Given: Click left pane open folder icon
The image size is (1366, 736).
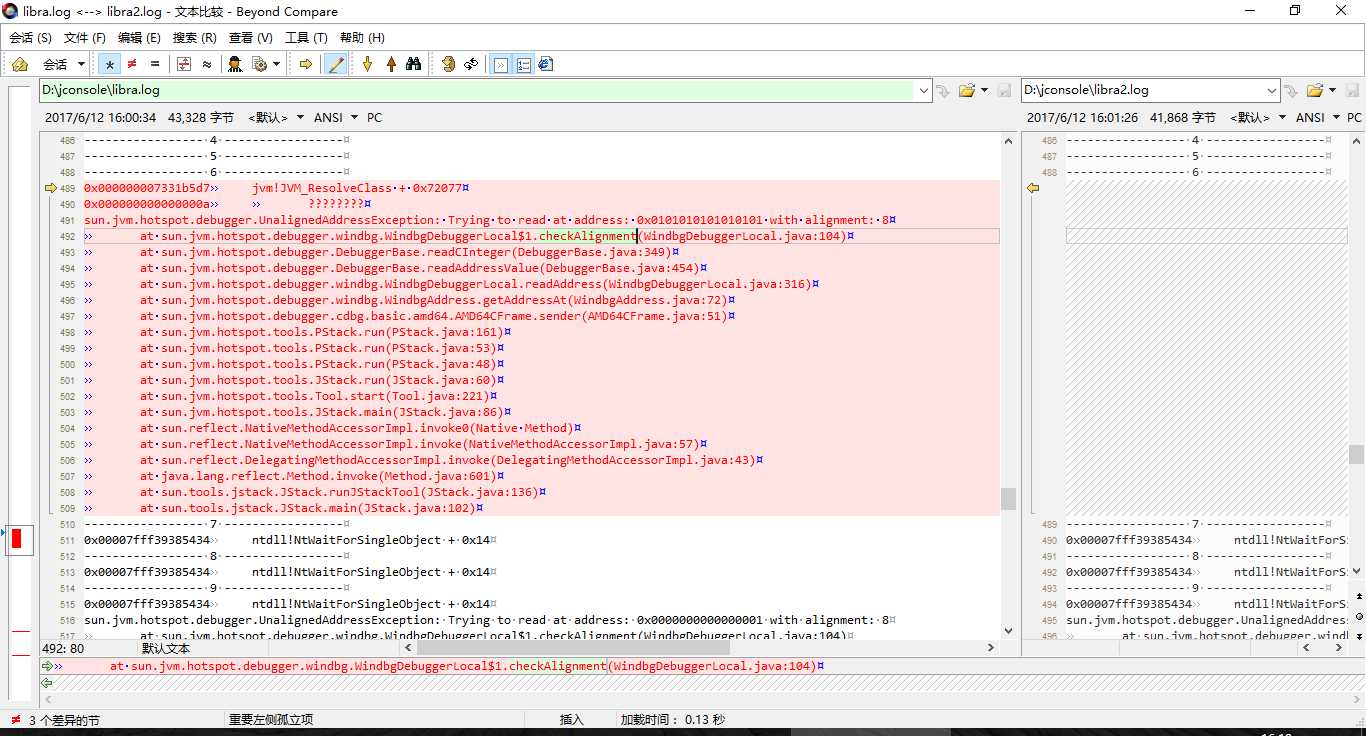Looking at the screenshot, I should click(966, 90).
